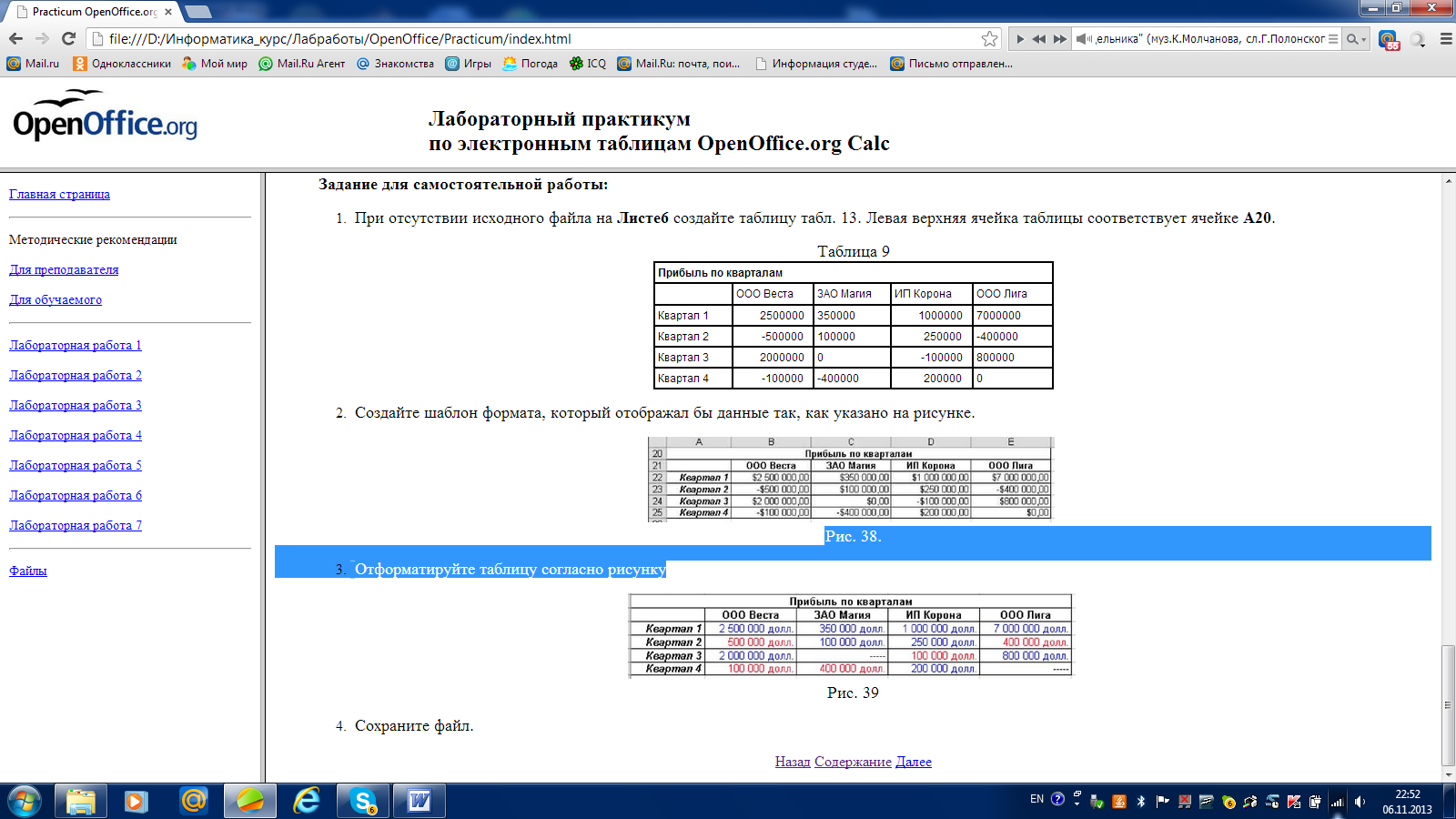
Task: Open the music player playlist icon
Action: point(1333,39)
